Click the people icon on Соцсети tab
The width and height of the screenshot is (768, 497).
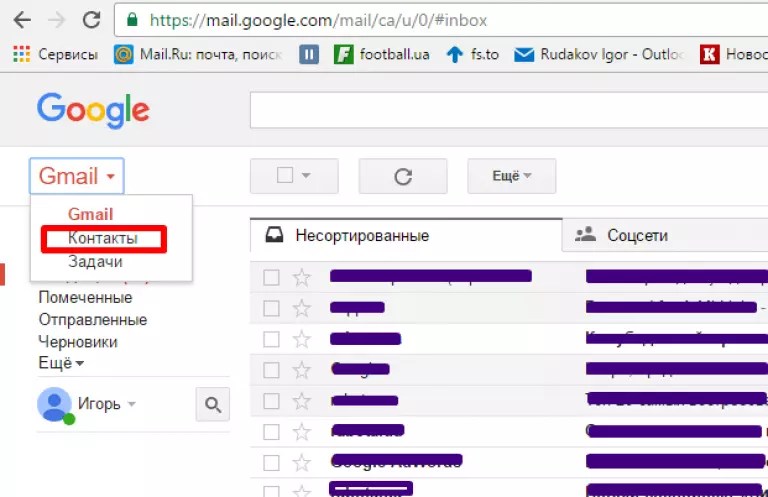click(585, 234)
